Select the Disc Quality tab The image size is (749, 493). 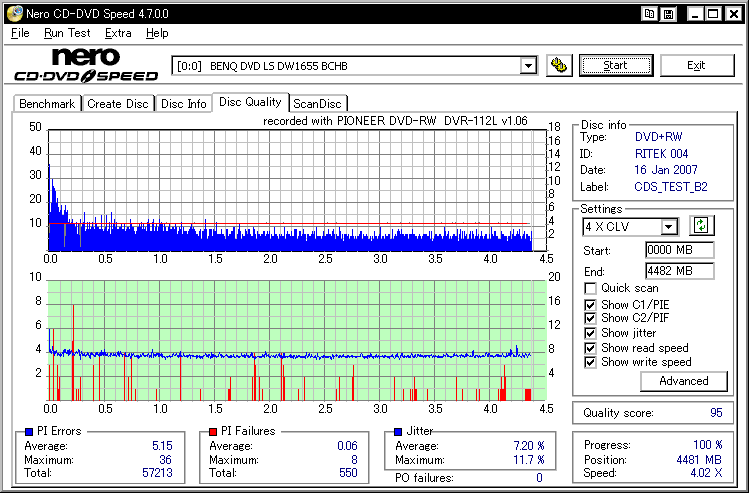click(x=250, y=102)
